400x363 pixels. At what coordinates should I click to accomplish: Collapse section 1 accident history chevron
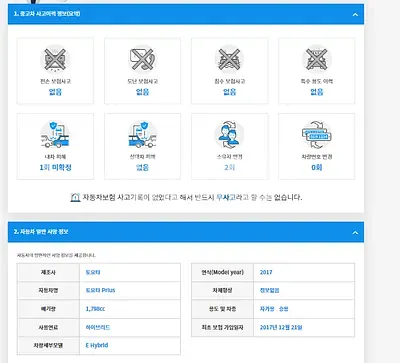[x=355, y=14]
